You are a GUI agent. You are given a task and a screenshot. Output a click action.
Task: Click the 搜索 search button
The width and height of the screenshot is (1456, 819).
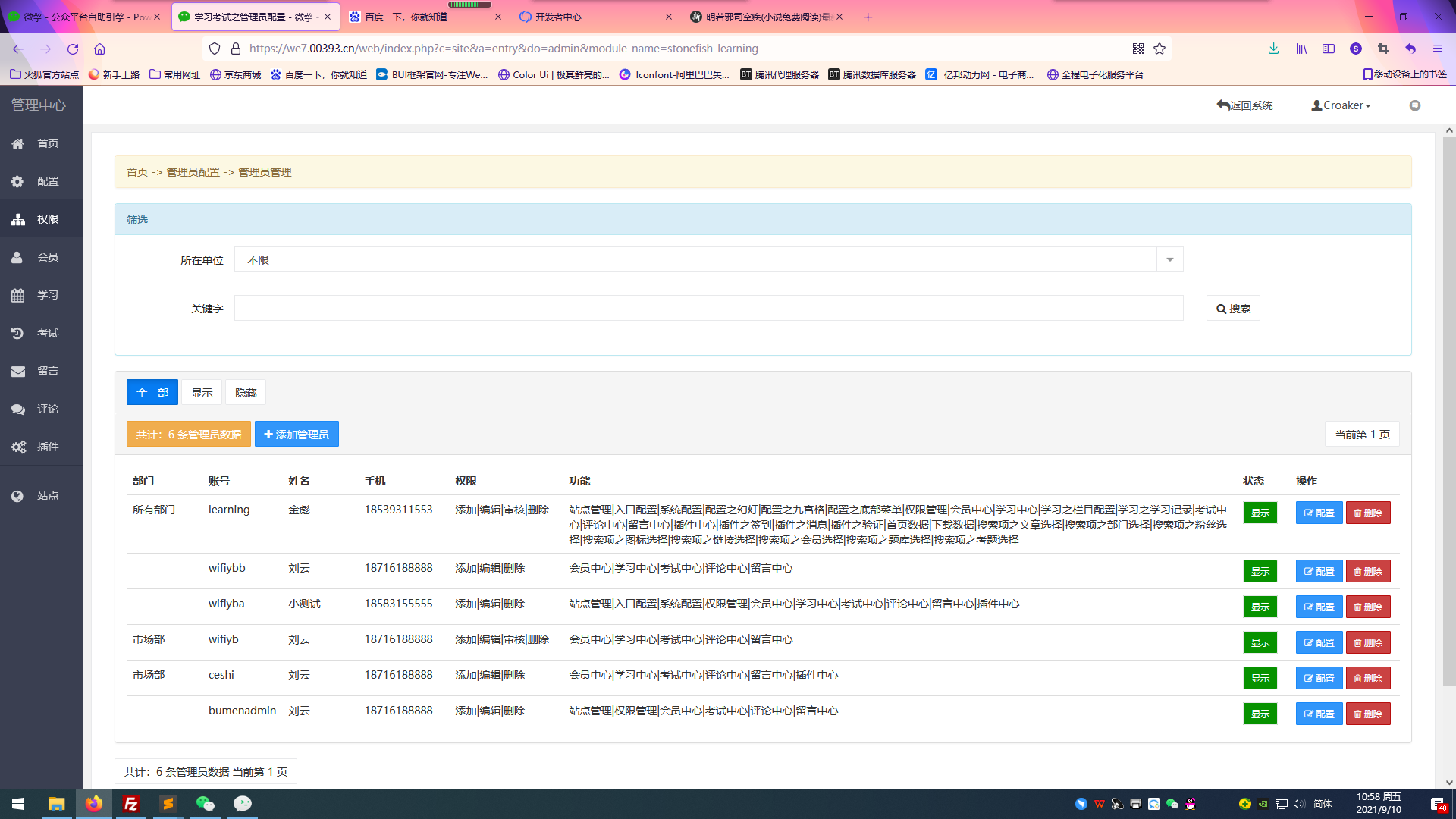[x=1233, y=309]
